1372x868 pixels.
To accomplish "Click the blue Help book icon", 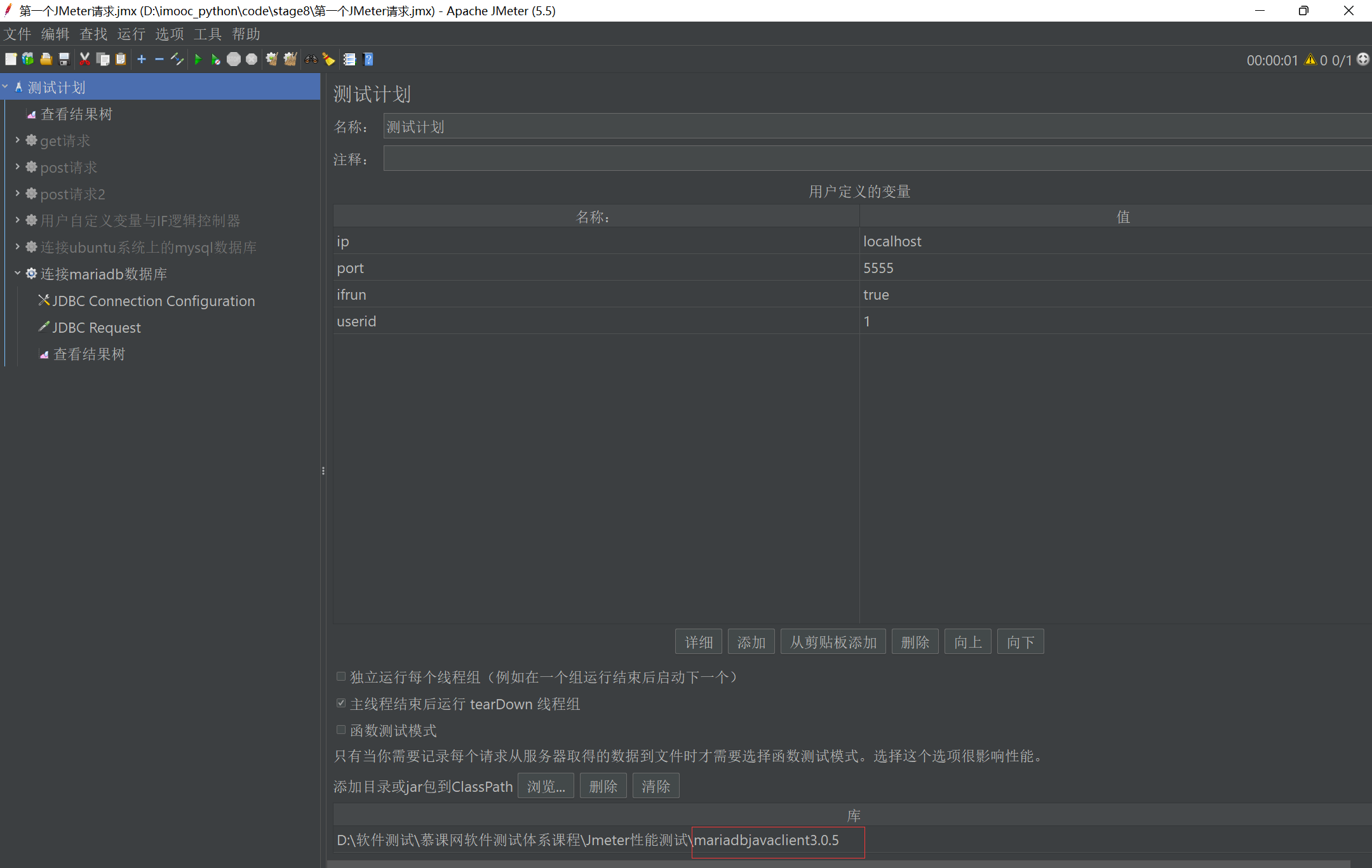I will click(368, 60).
